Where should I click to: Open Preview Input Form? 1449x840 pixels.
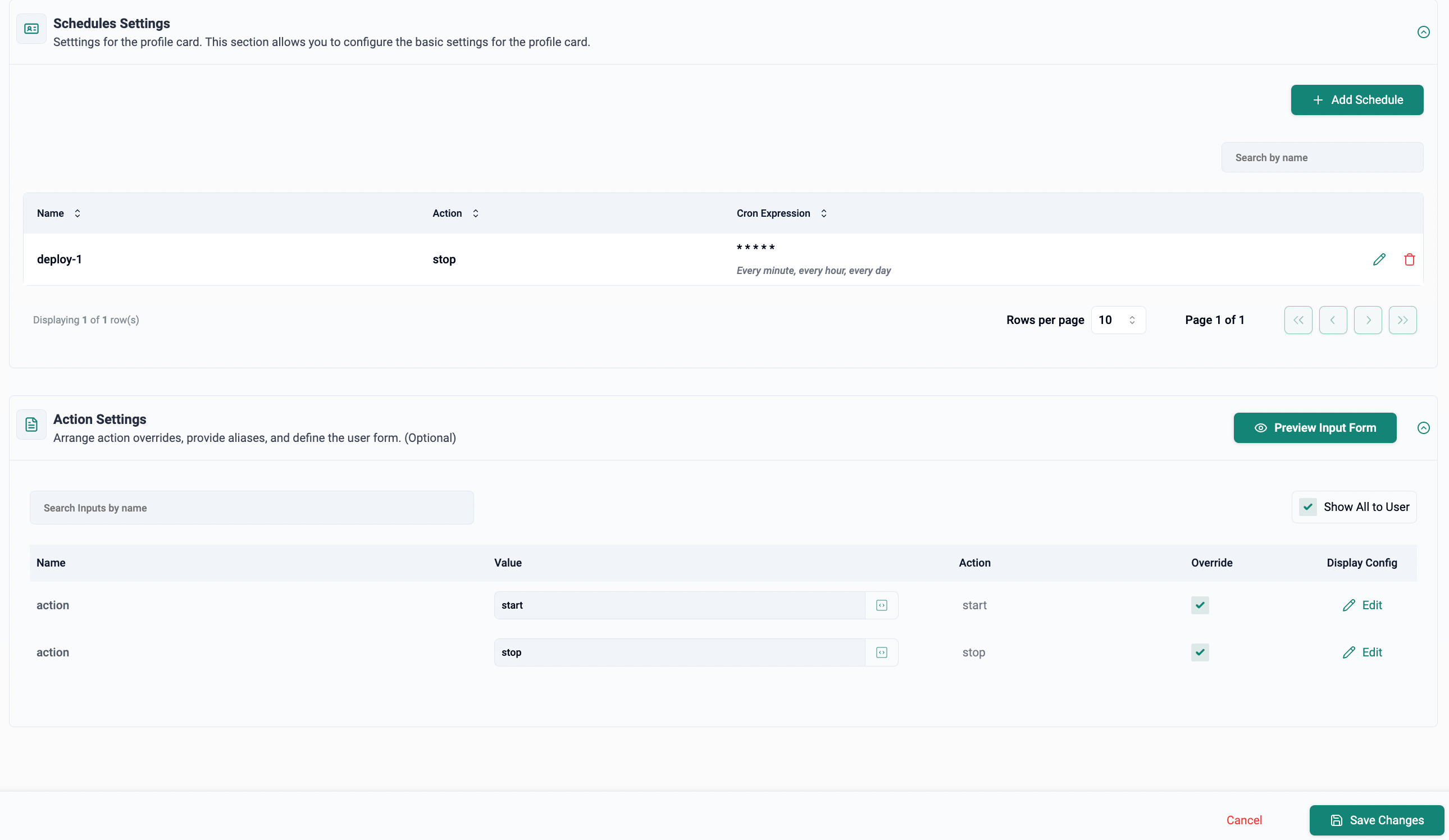coord(1314,428)
